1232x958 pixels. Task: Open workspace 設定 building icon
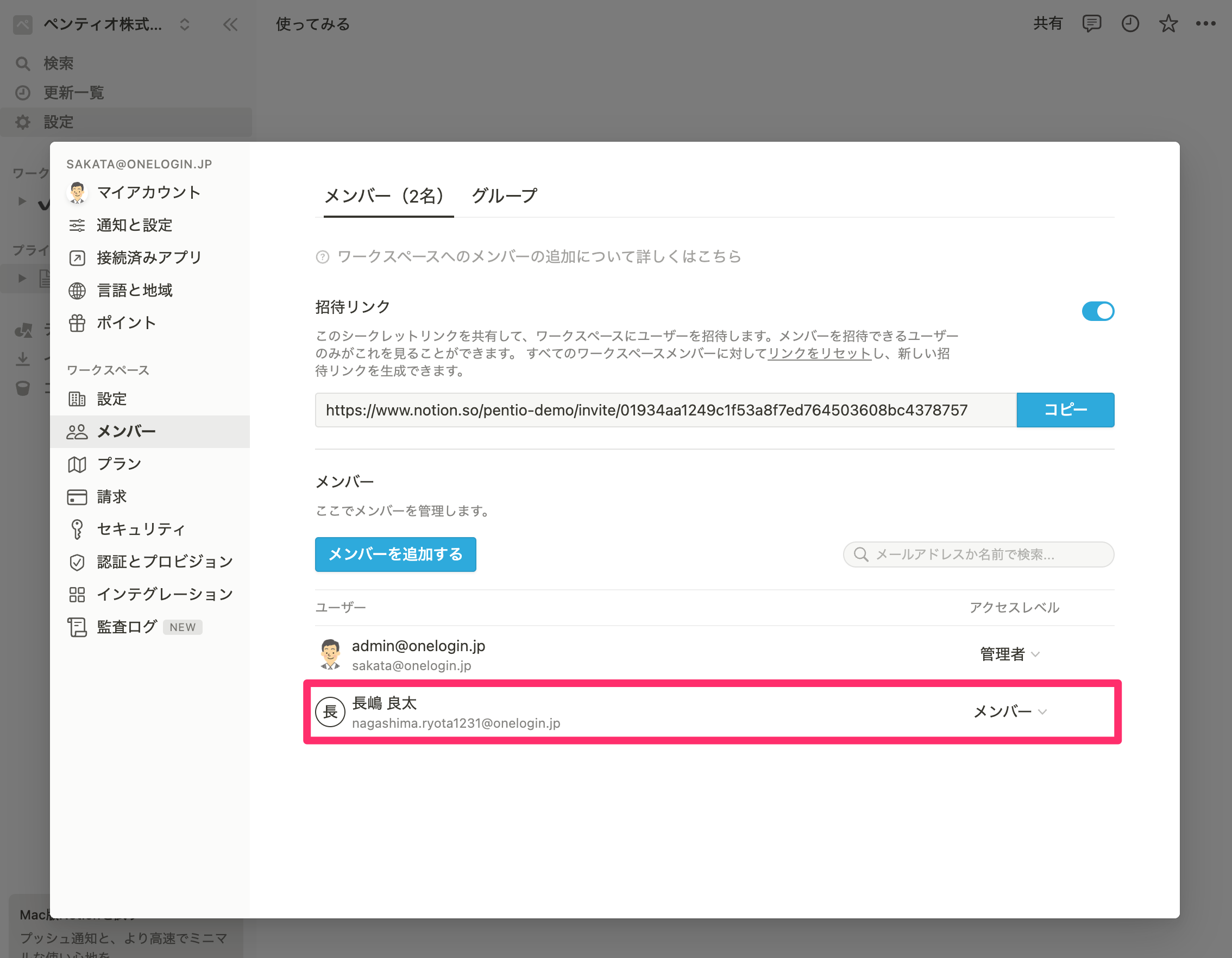(77, 399)
